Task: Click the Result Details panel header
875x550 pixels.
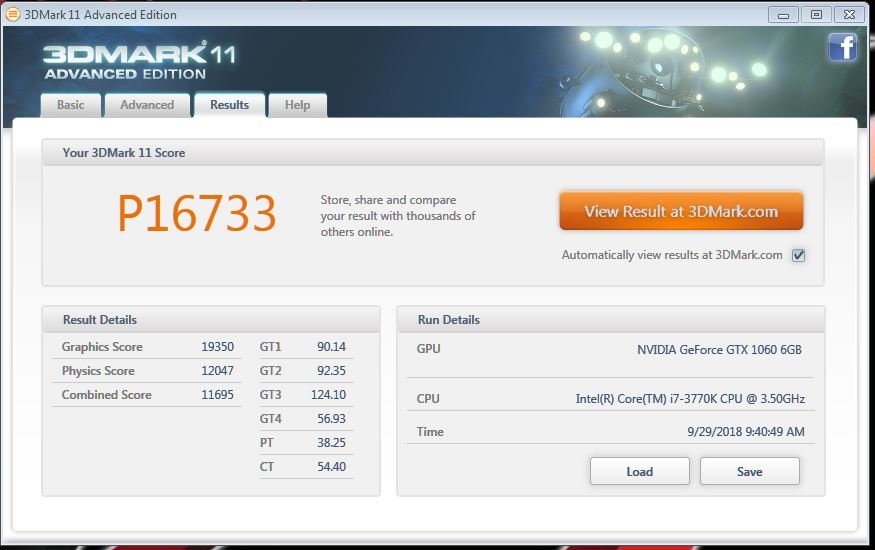Action: tap(211, 320)
